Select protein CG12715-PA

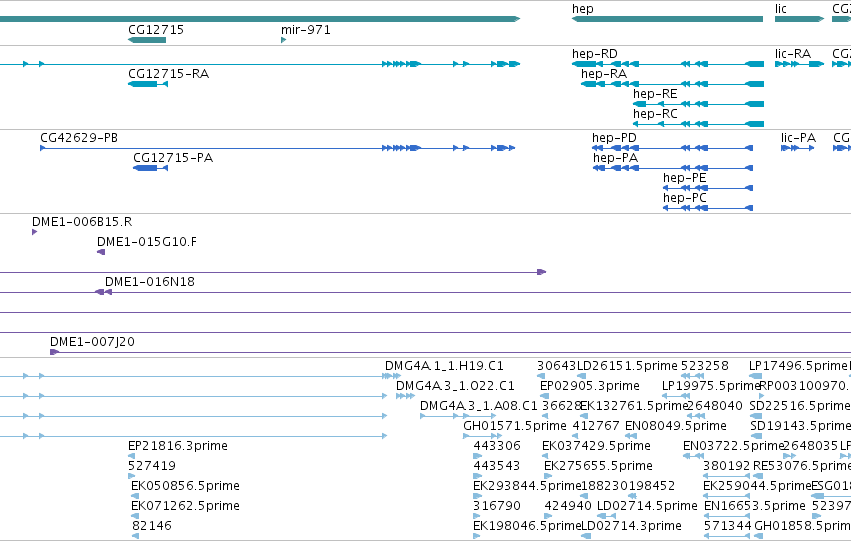coord(173,158)
